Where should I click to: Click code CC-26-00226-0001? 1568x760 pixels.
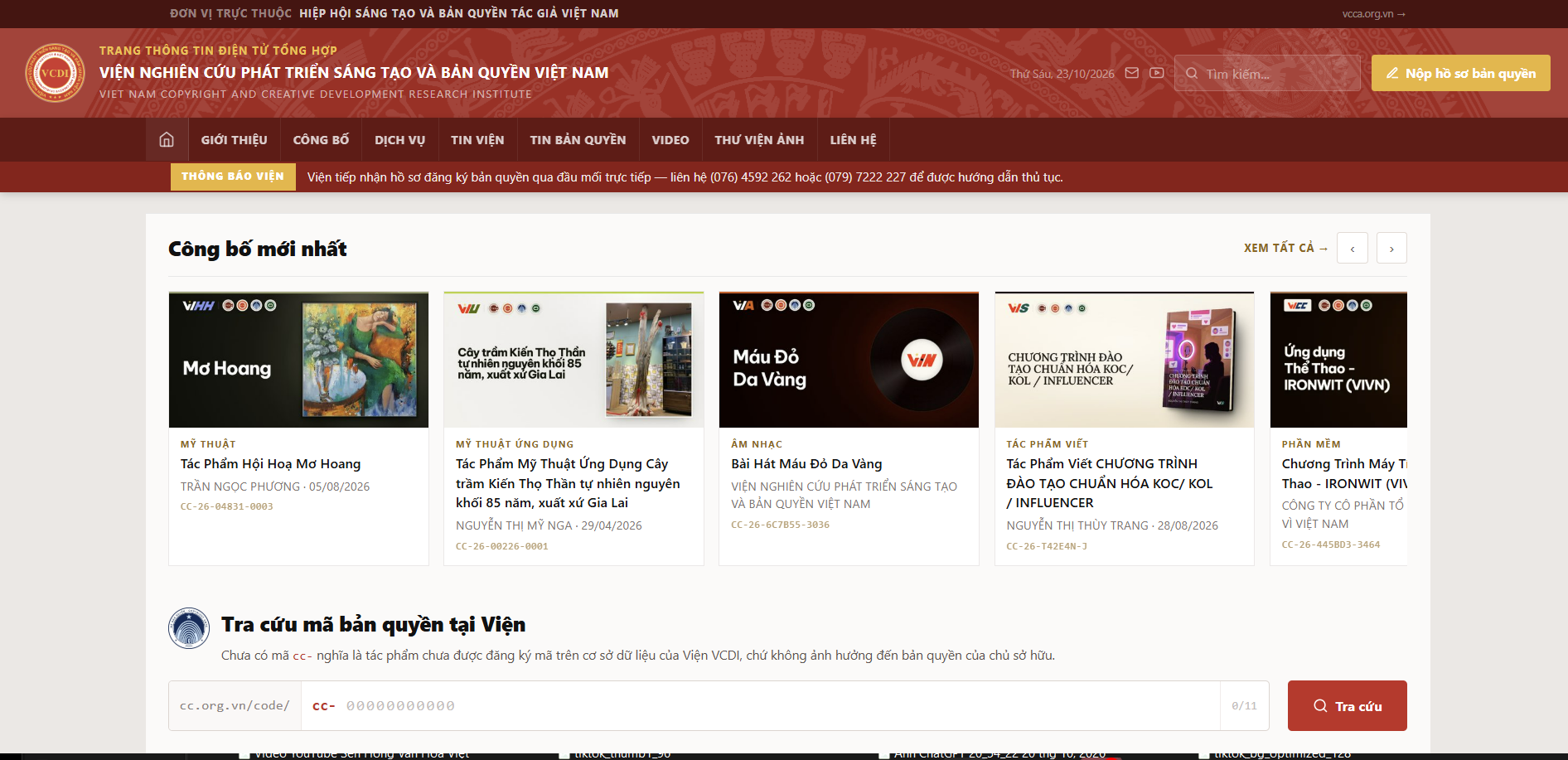pos(502,546)
